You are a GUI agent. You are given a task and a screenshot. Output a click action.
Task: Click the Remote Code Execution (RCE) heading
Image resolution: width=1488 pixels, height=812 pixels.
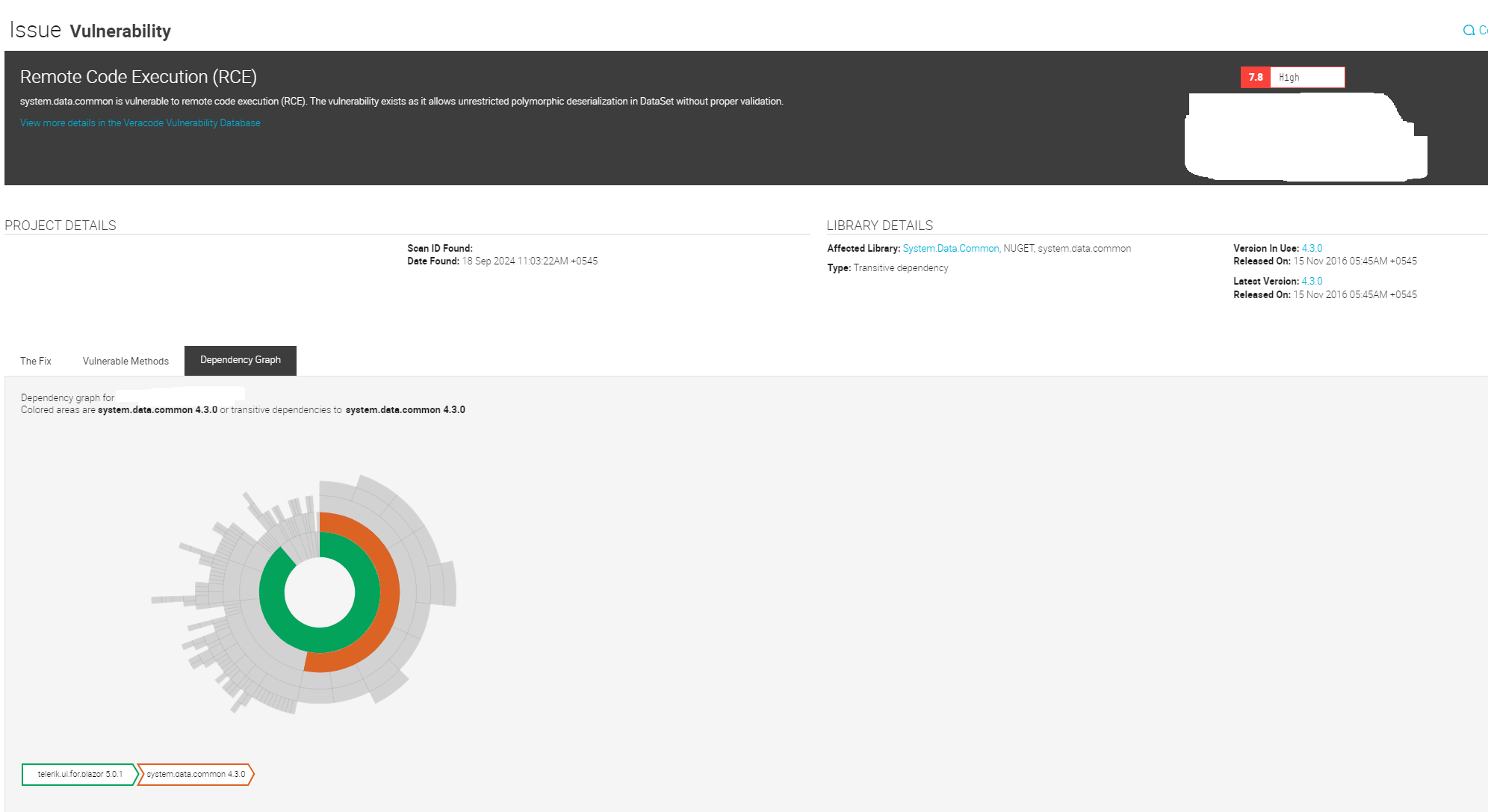pos(138,77)
